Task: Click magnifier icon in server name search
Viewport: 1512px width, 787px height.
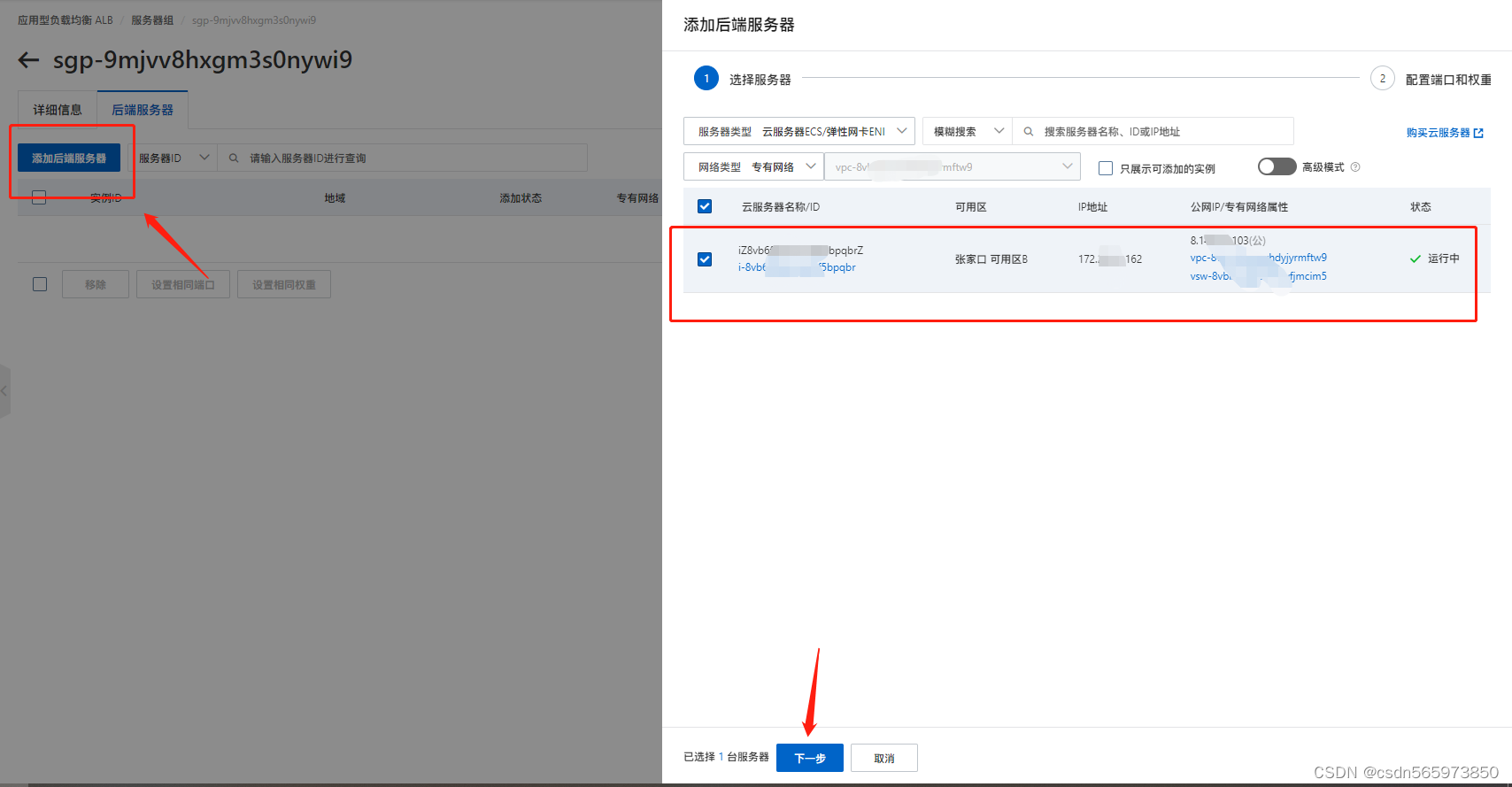Action: pos(1029,132)
